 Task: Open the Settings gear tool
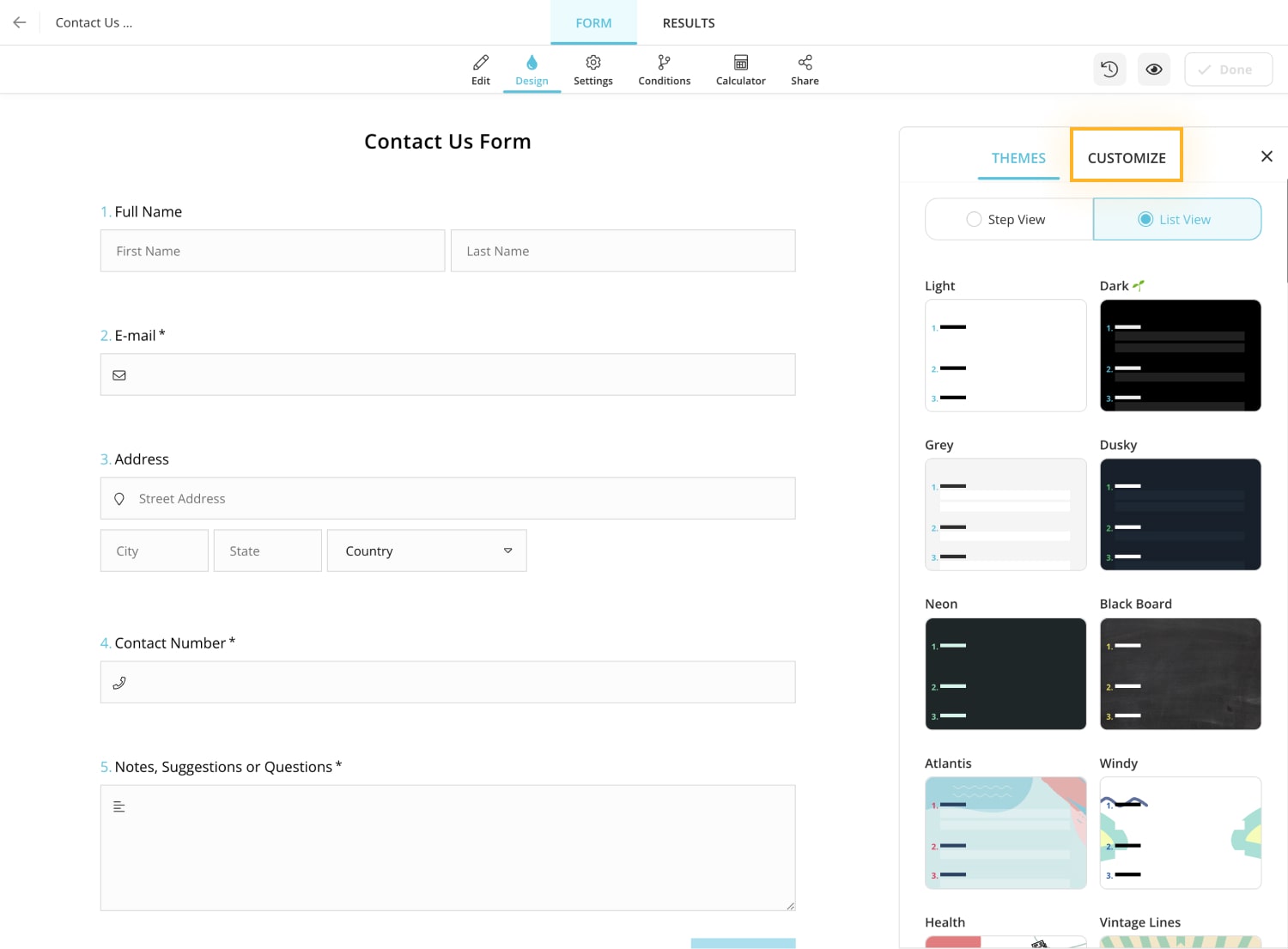click(593, 70)
